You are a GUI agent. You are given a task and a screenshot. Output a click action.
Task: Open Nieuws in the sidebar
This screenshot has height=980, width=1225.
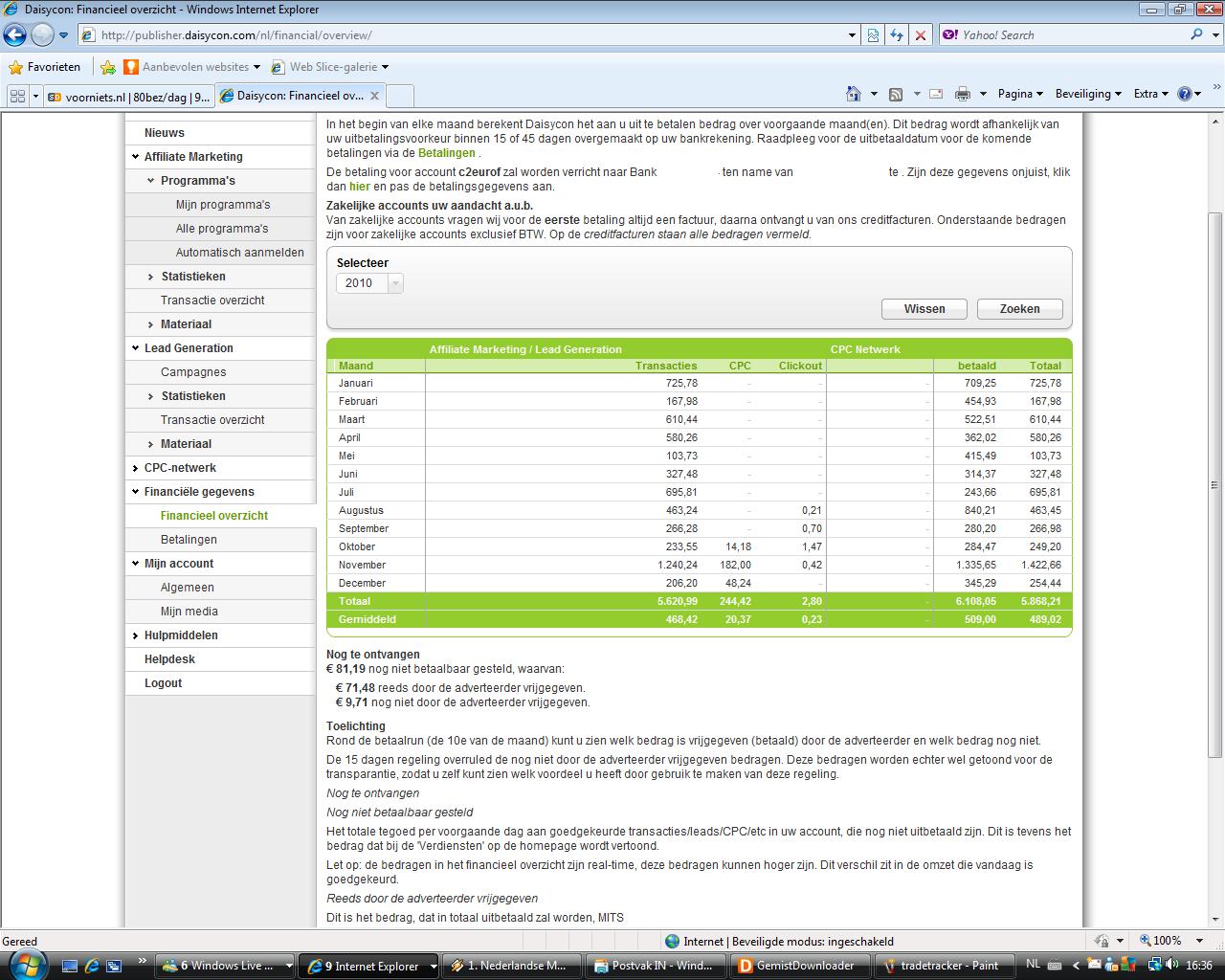[165, 133]
